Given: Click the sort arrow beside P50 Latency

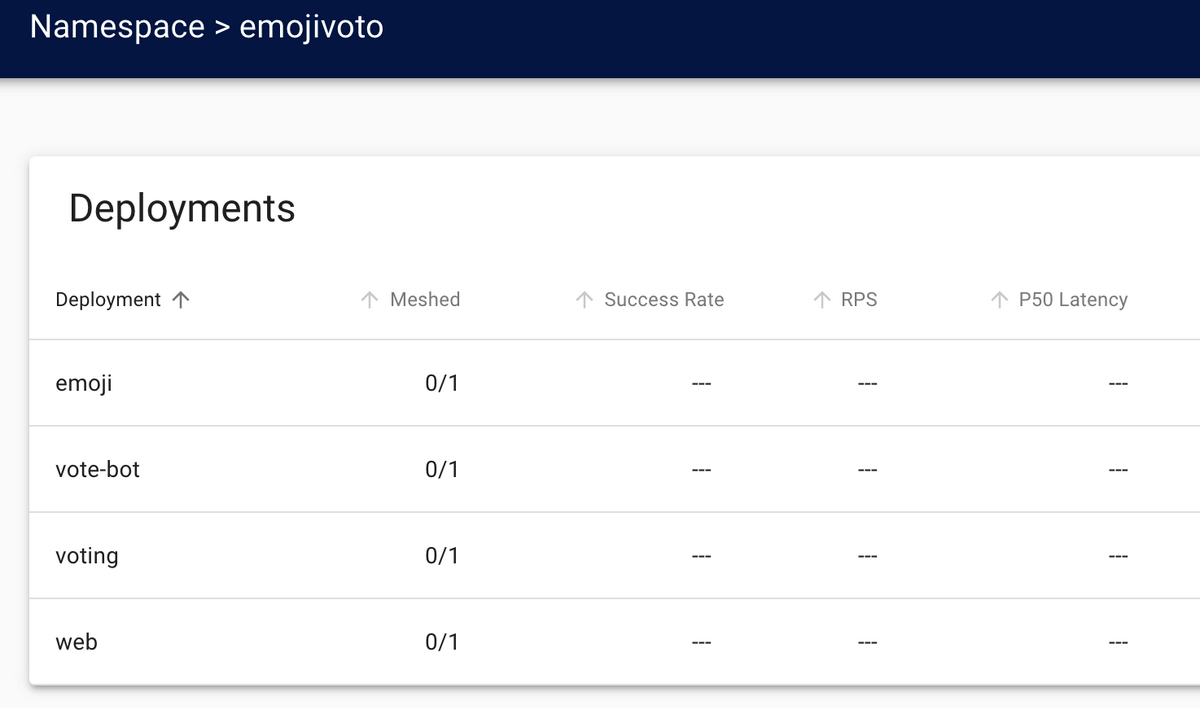Looking at the screenshot, I should pos(999,300).
